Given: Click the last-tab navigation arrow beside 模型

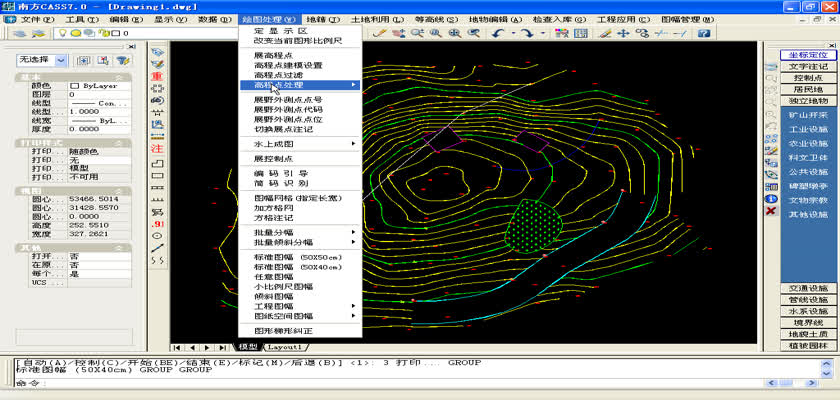Looking at the screenshot, I should coord(222,348).
